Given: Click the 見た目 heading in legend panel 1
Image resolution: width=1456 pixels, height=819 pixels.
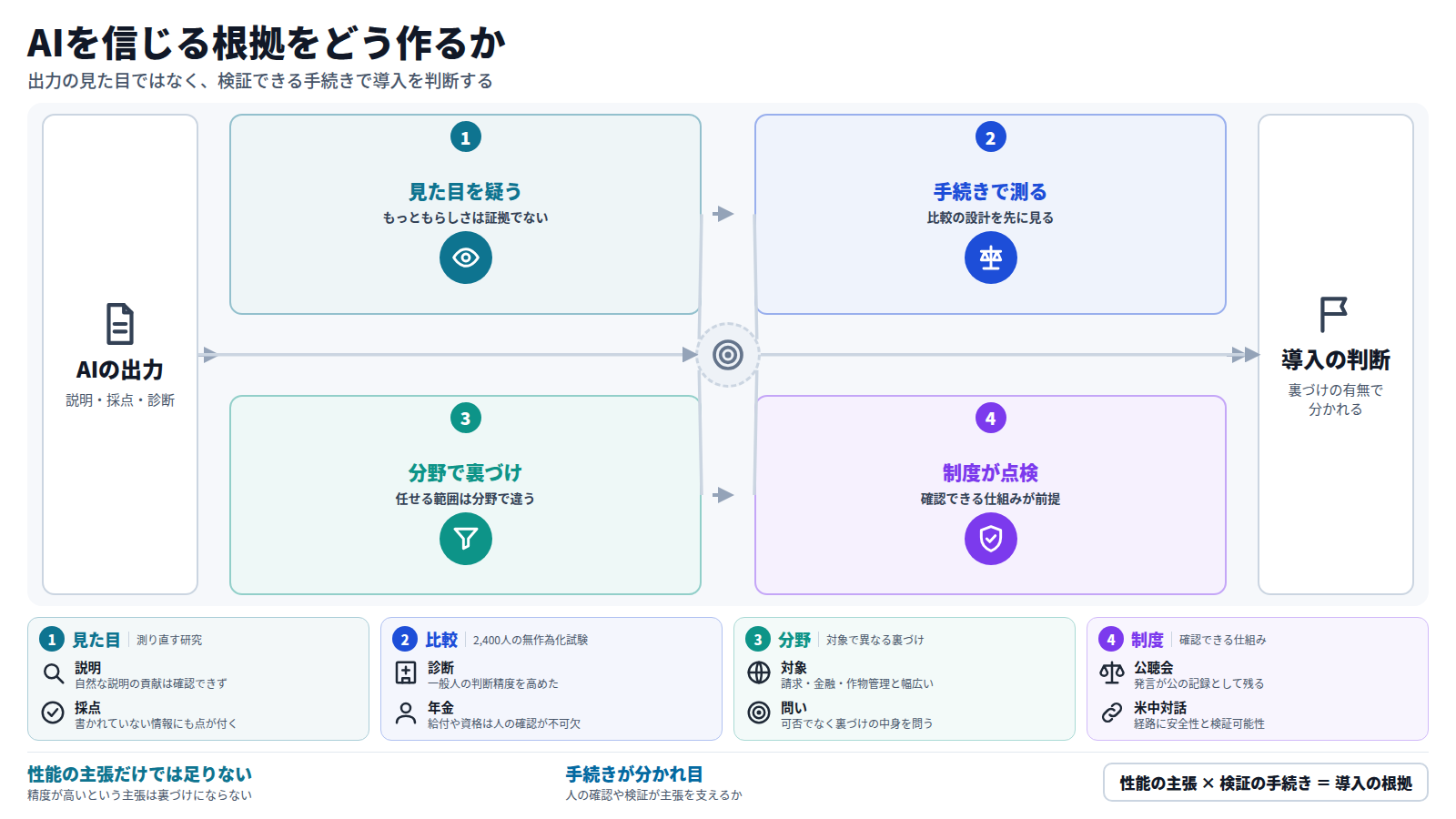Looking at the screenshot, I should (96, 640).
